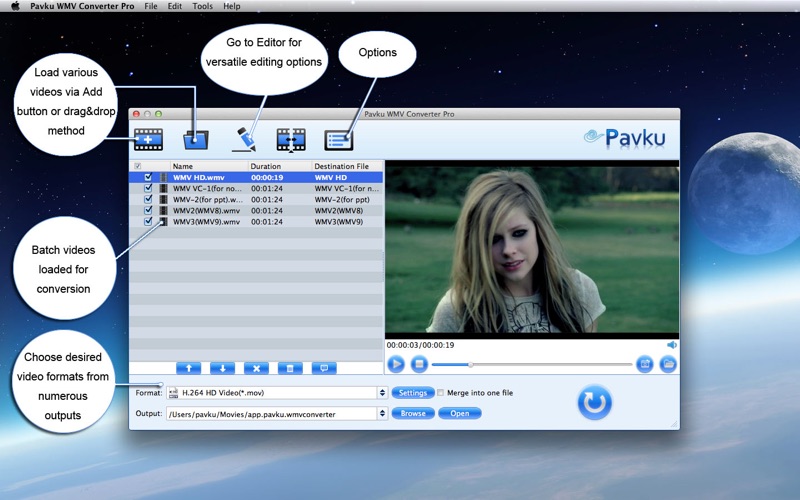Click the Open output button
The image size is (800, 500).
pos(460,413)
